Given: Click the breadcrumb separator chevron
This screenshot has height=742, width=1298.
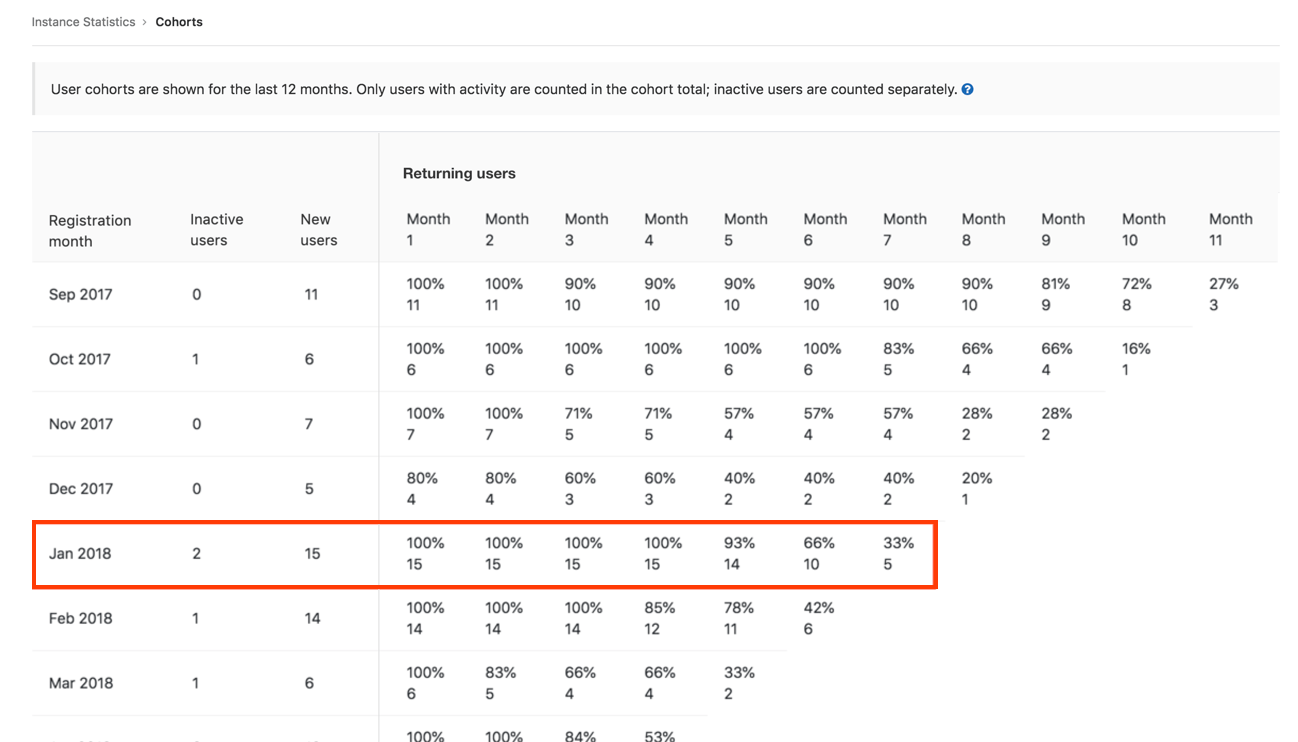Looking at the screenshot, I should (146, 21).
